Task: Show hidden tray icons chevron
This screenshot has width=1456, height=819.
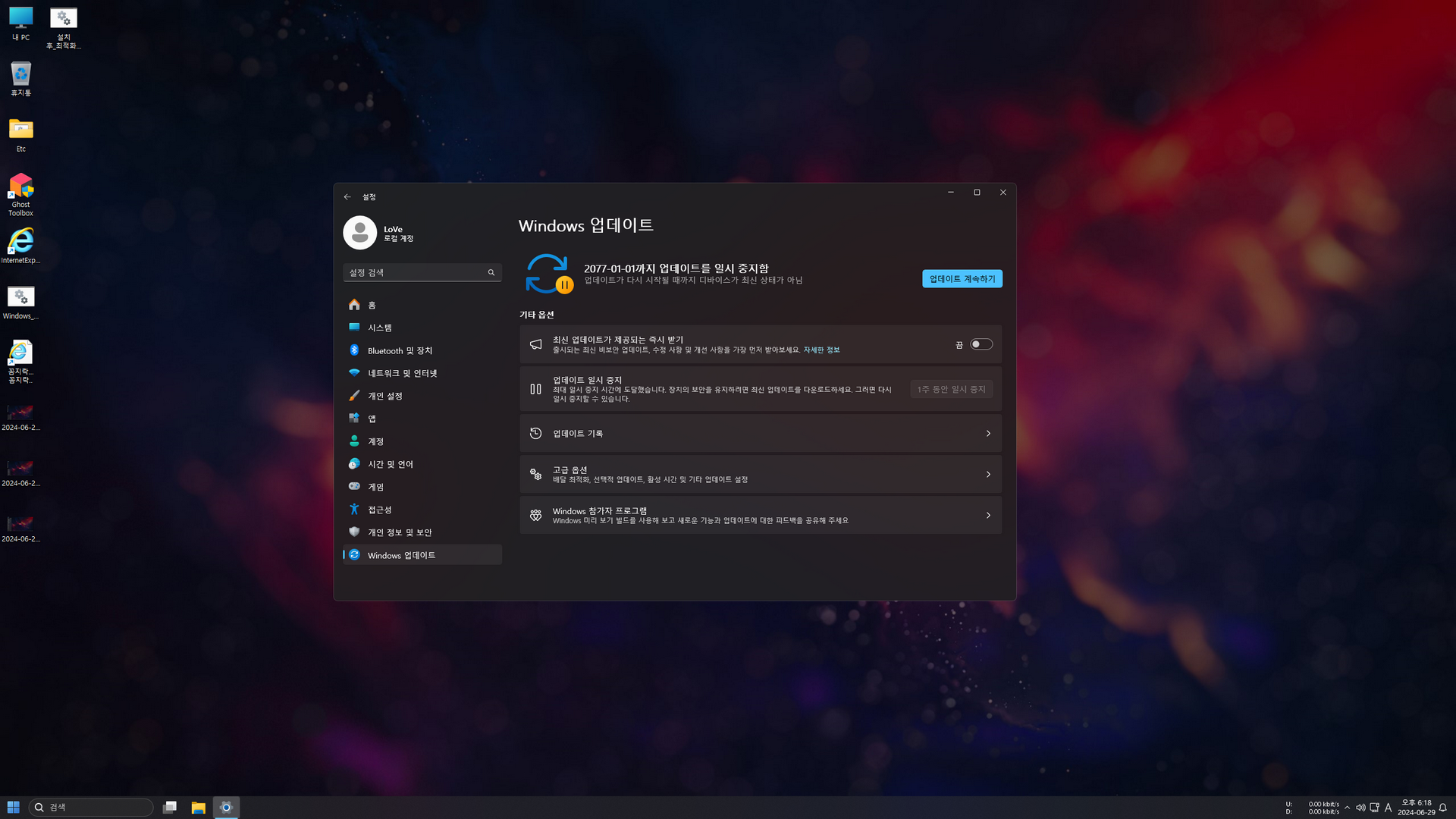Action: (1347, 808)
